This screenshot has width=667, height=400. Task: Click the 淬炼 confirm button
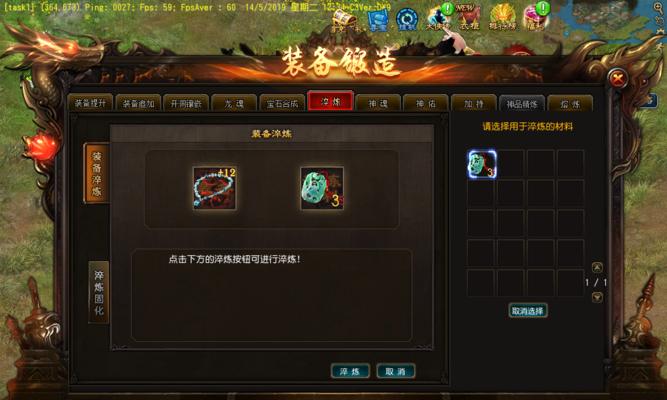tap(350, 371)
